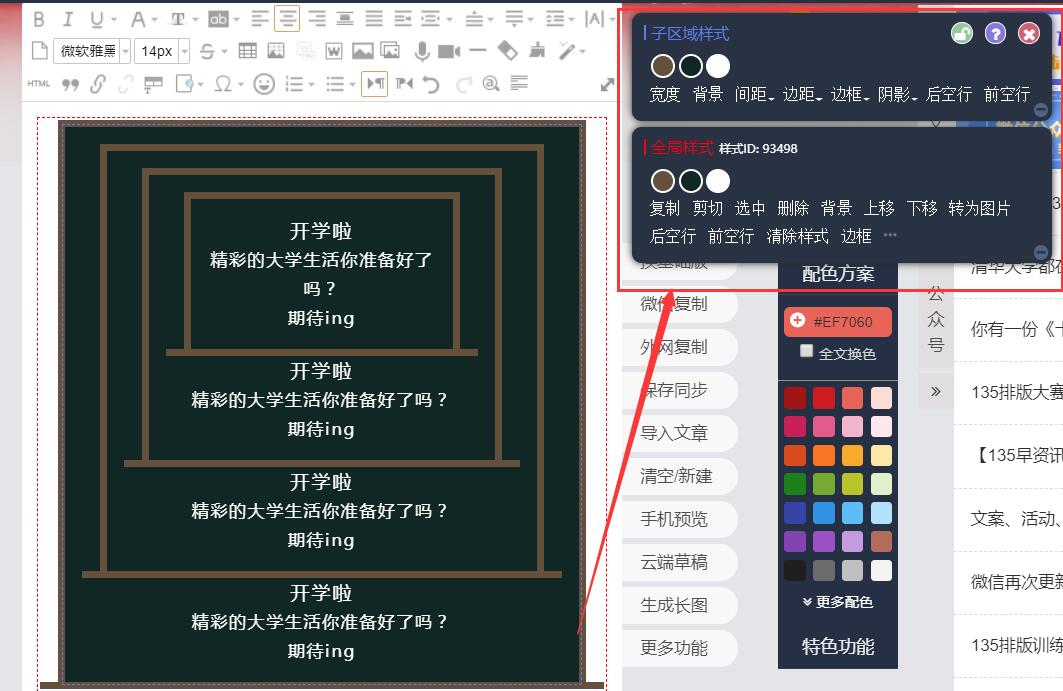Toggle underline formatting
Viewport: 1063px width, 691px height.
click(x=97, y=19)
